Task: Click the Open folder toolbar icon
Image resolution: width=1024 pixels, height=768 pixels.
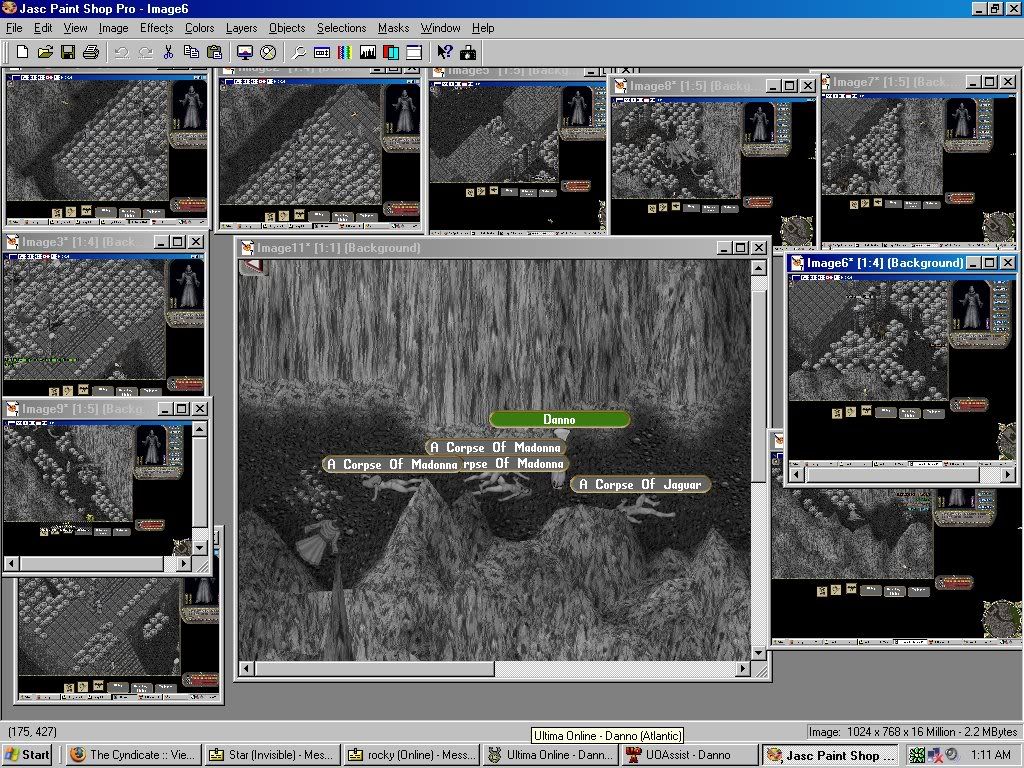Action: point(45,52)
